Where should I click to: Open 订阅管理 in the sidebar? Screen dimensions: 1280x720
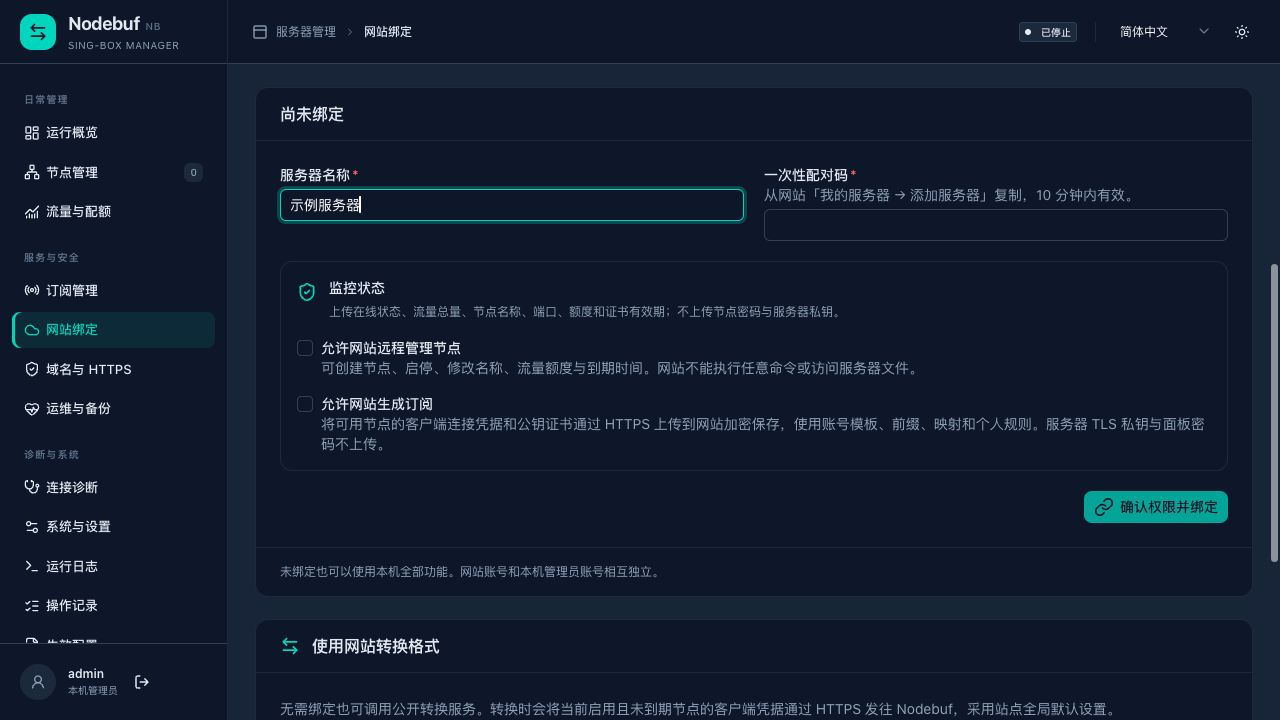point(114,291)
